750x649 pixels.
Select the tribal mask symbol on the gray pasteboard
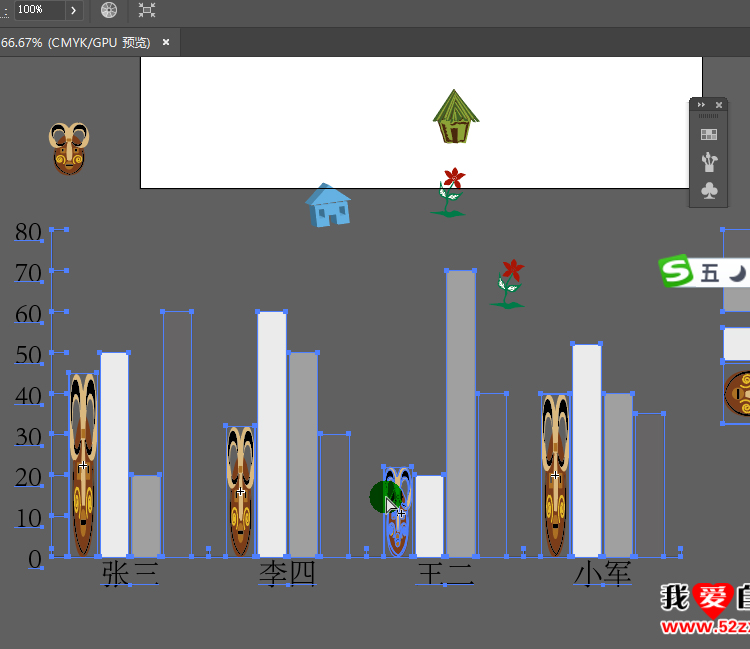coord(69,149)
